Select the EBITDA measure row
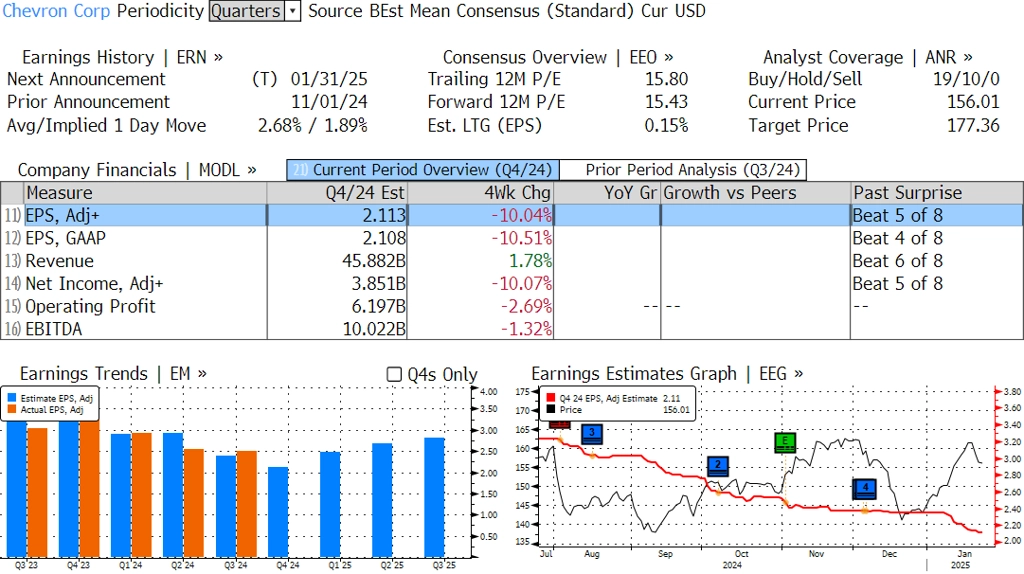Image resolution: width=1024 pixels, height=574 pixels. [x=511, y=329]
